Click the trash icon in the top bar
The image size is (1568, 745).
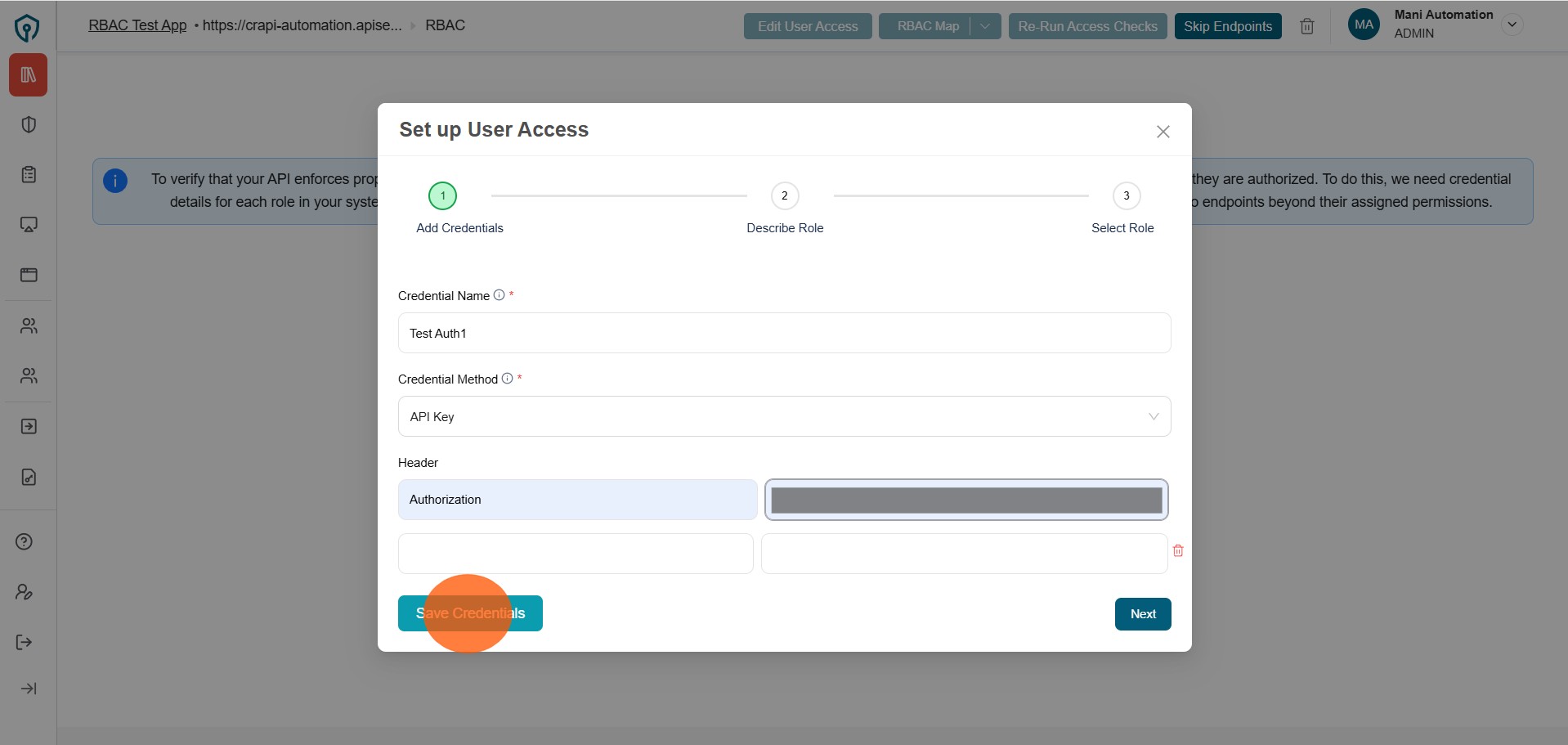coord(1306,25)
